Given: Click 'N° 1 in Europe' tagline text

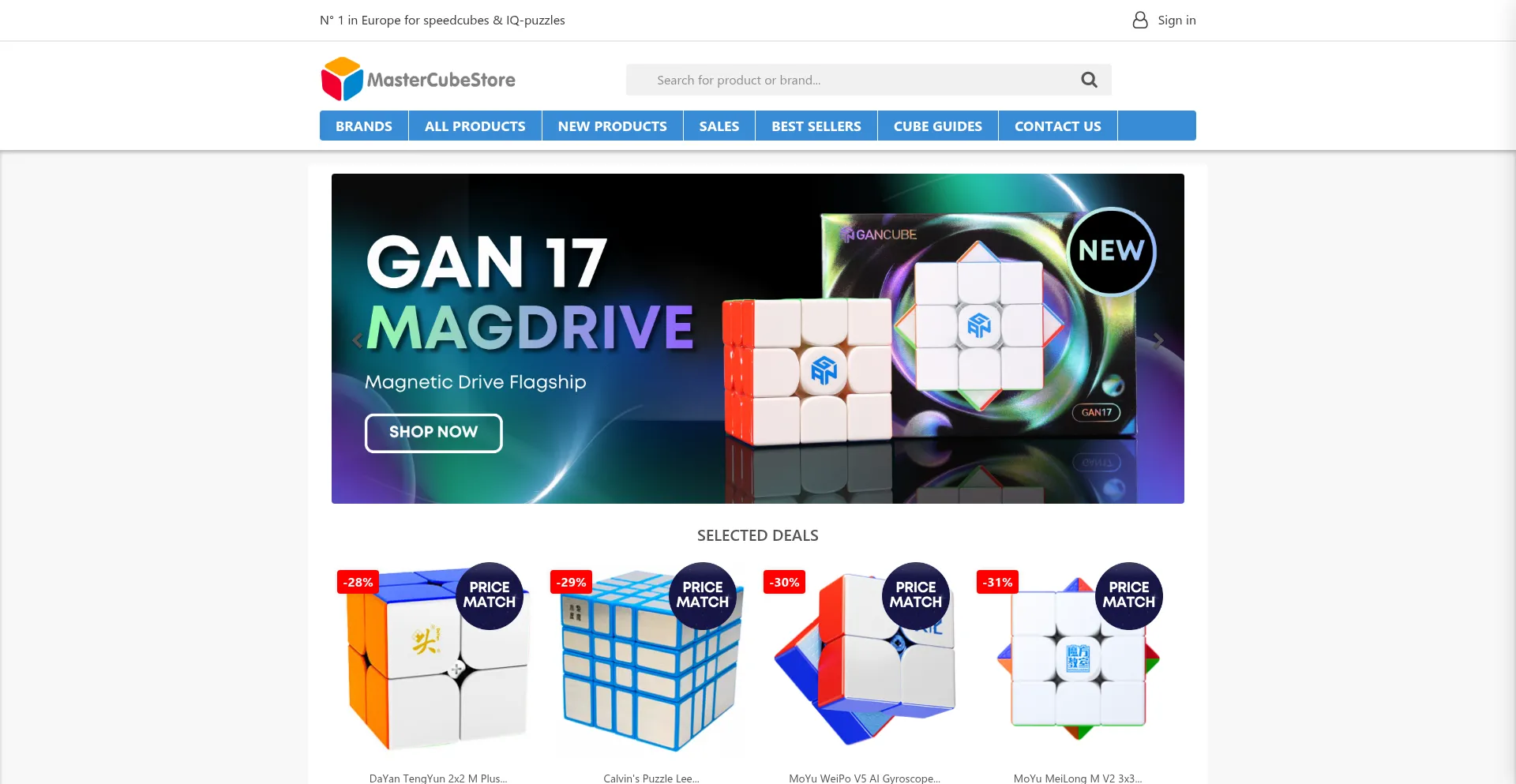Looking at the screenshot, I should point(442,20).
